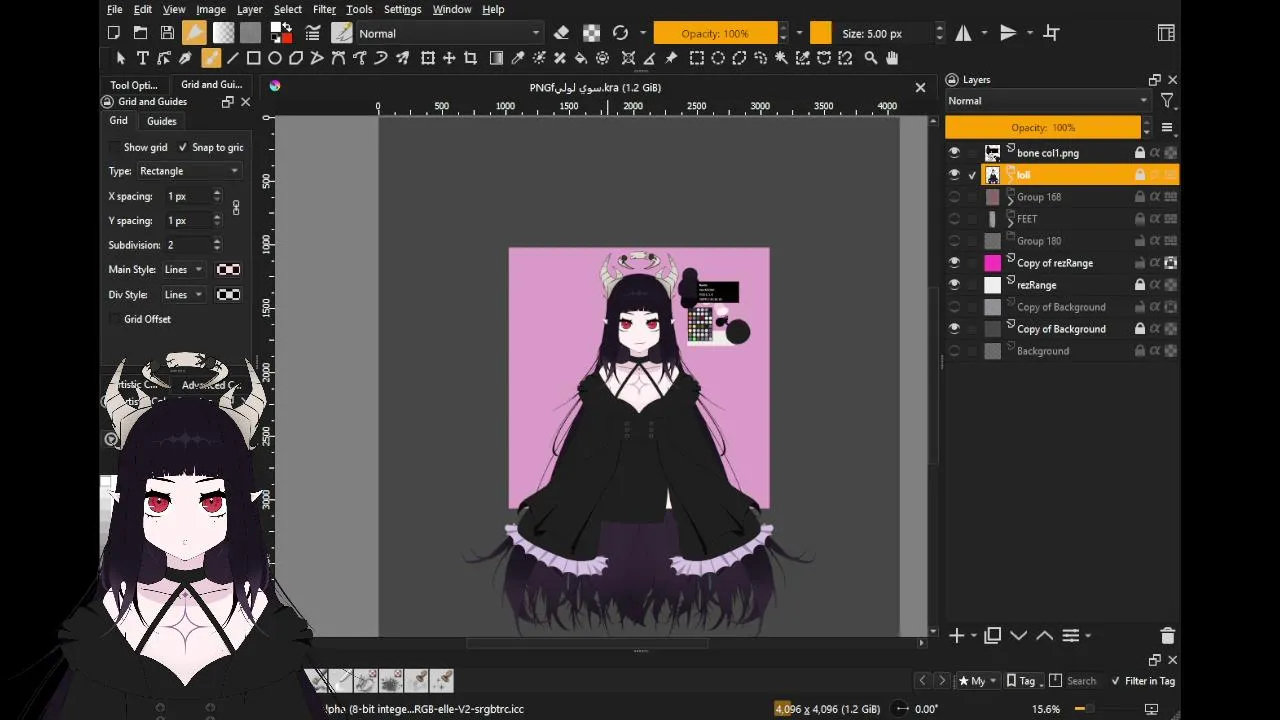The image size is (1280, 720).
Task: Enable the Grid Offset checkbox
Action: (x=116, y=319)
